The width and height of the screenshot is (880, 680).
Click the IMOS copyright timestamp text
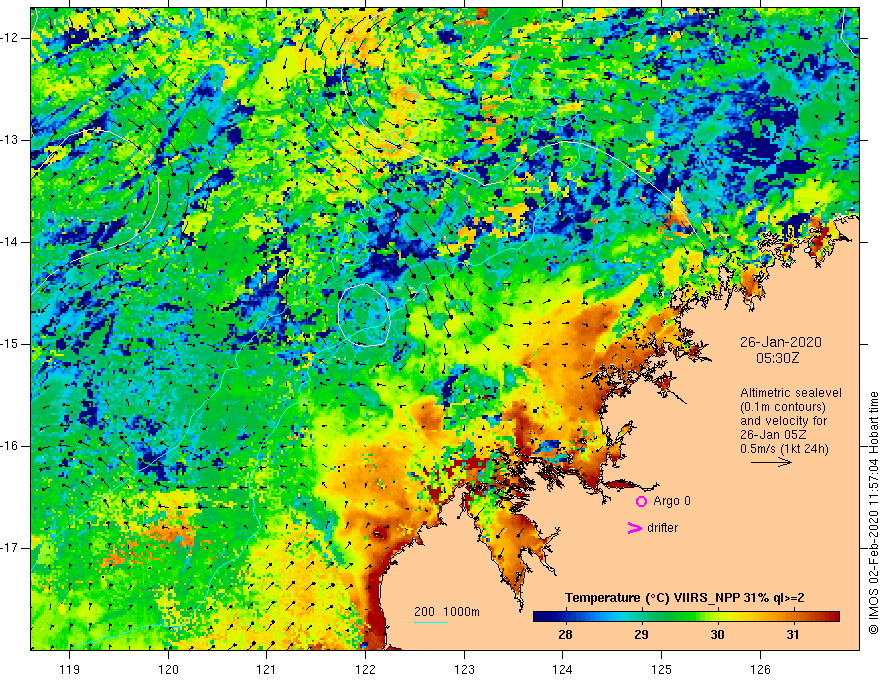click(x=873, y=513)
